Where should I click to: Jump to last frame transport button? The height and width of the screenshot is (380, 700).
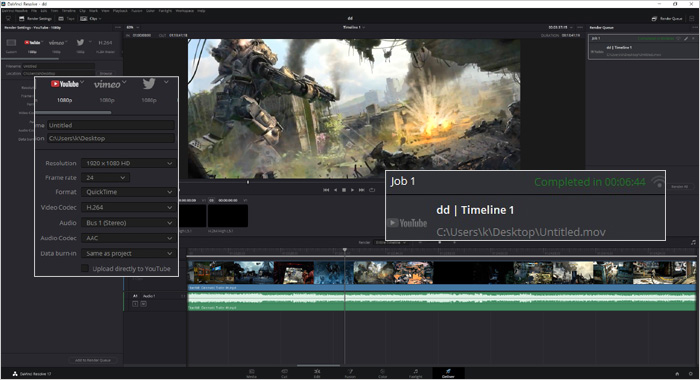(x=362, y=190)
